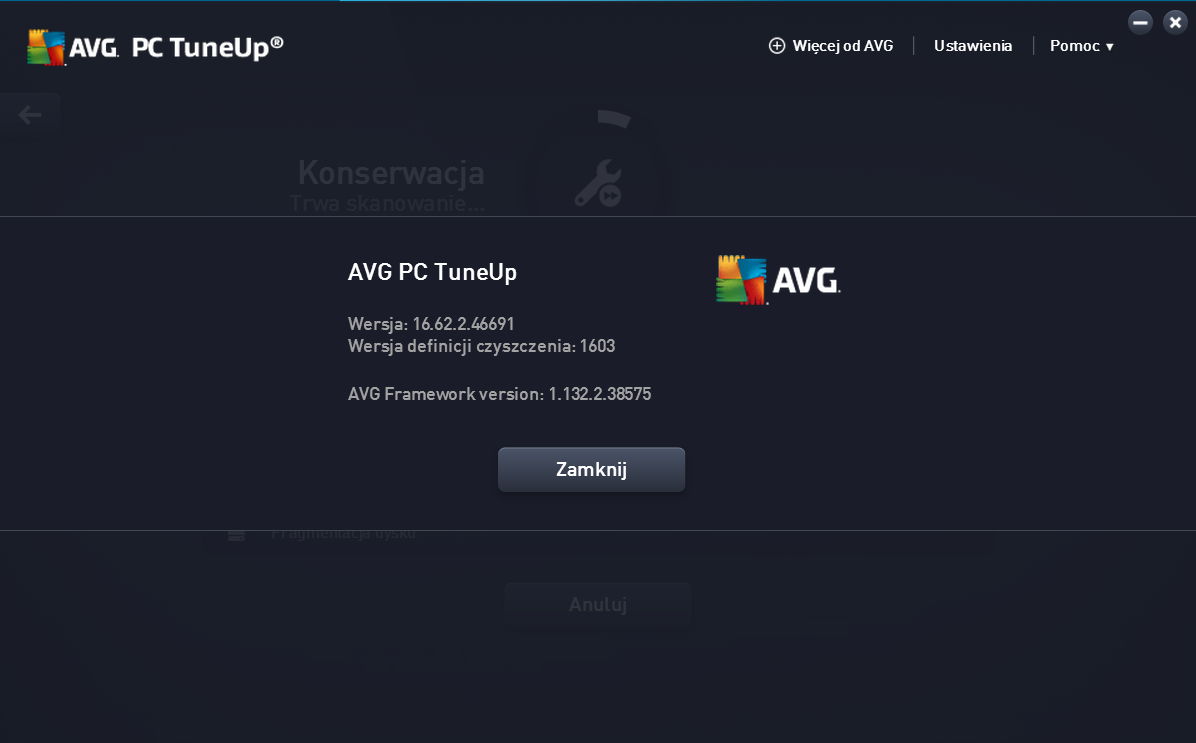Close the window with the round X button
The image size is (1196, 743).
[1175, 22]
